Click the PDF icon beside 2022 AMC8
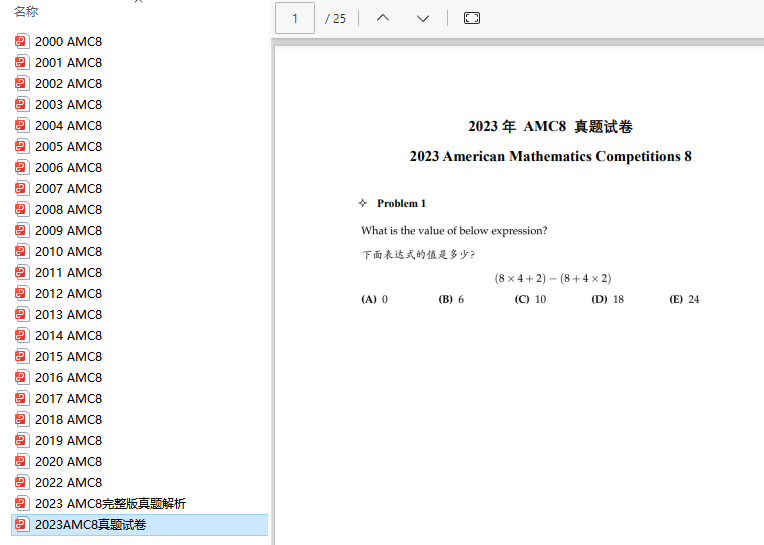The height and width of the screenshot is (545, 764). click(21, 482)
